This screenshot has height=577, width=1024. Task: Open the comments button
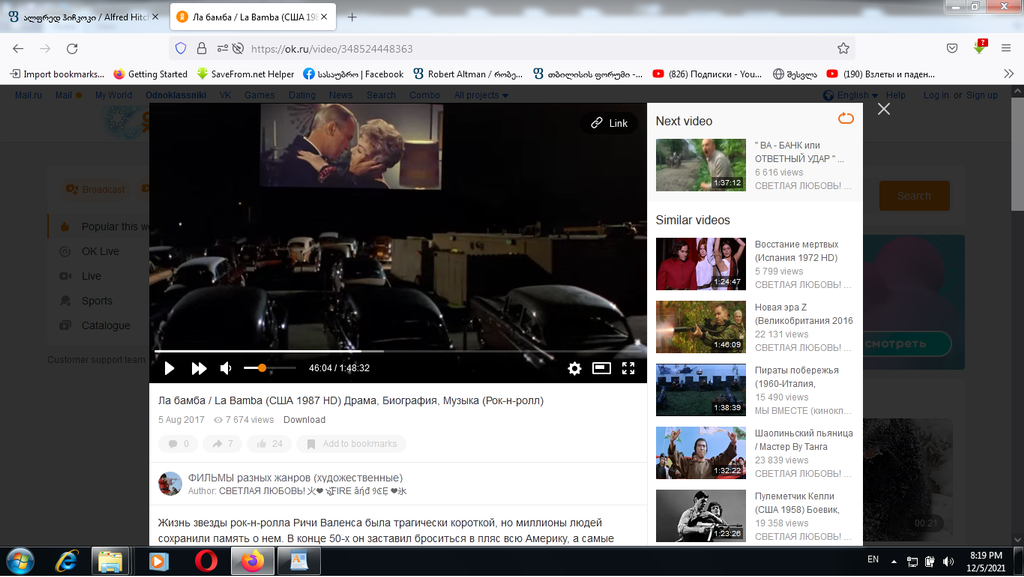coord(178,444)
